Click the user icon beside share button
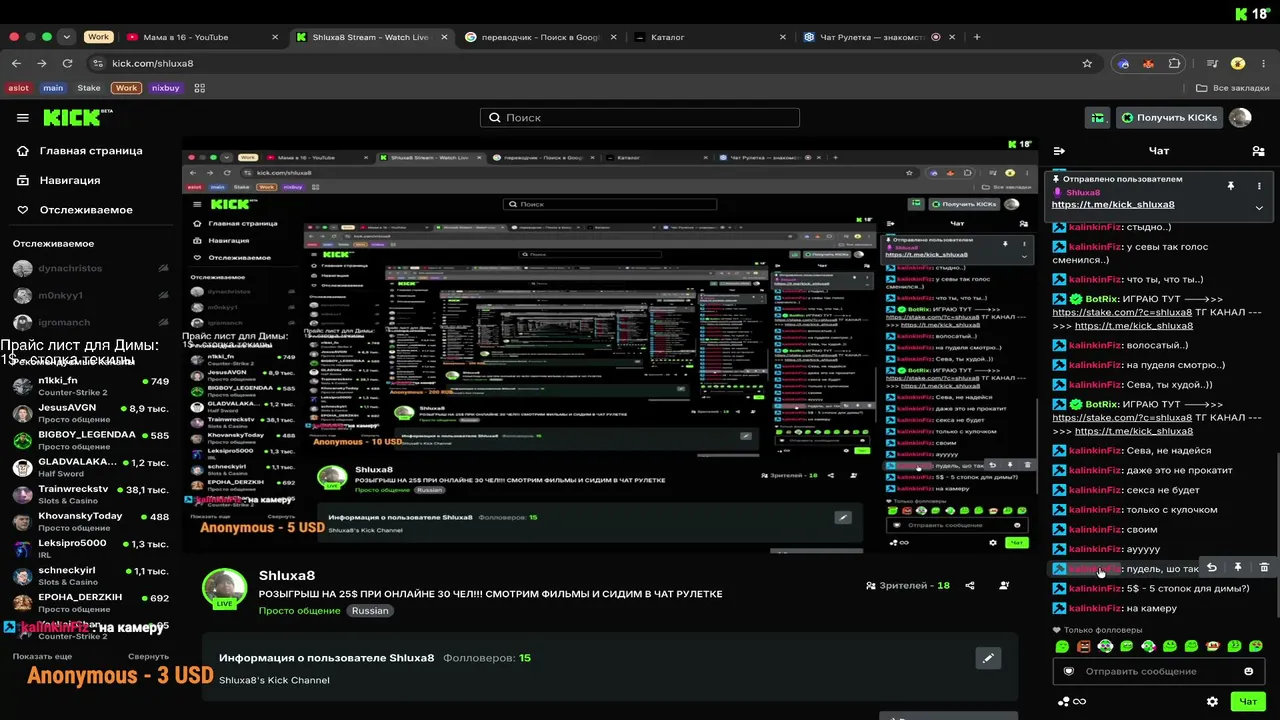 pos(1004,586)
